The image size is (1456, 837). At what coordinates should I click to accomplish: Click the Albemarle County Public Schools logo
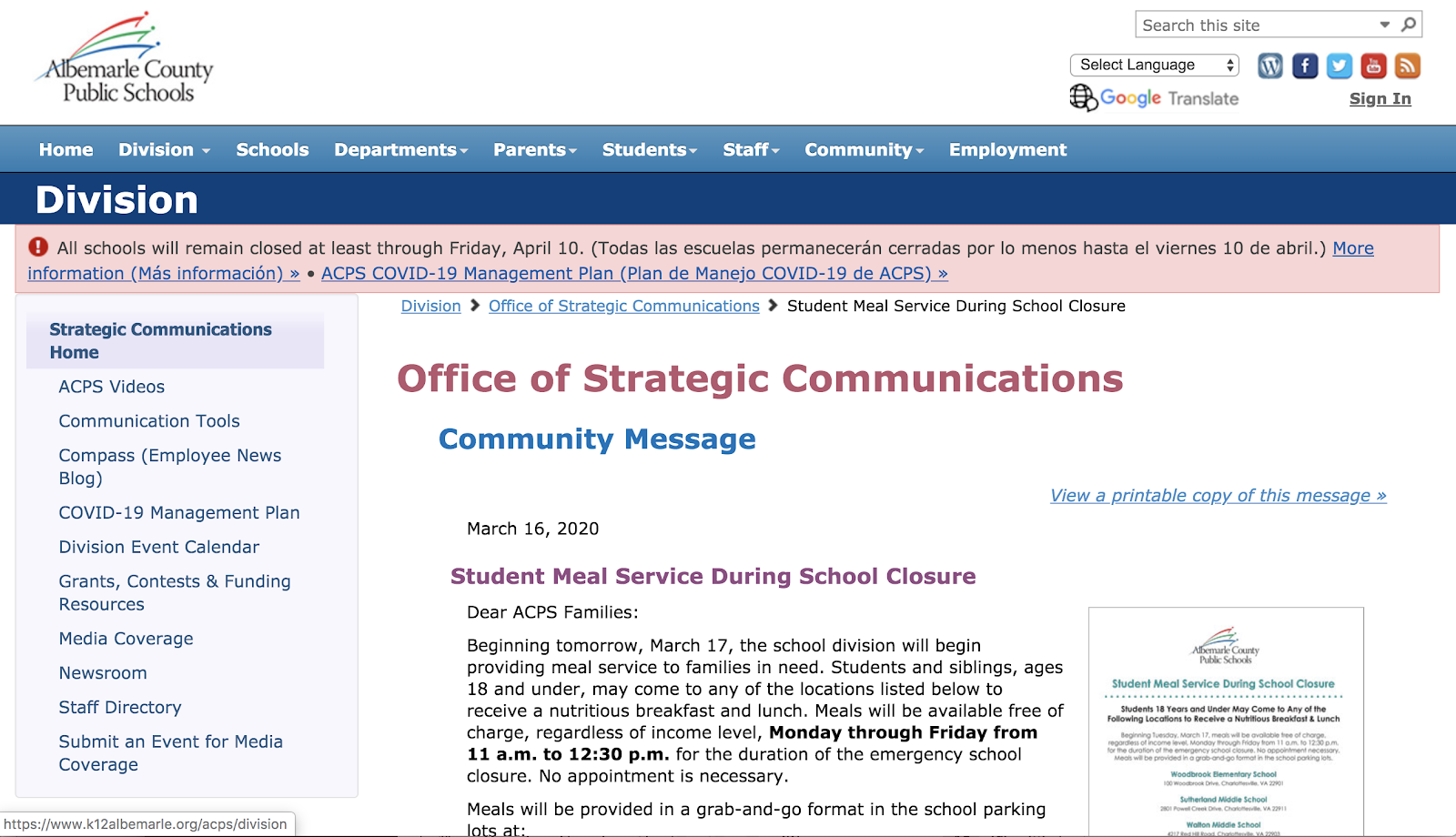126,58
